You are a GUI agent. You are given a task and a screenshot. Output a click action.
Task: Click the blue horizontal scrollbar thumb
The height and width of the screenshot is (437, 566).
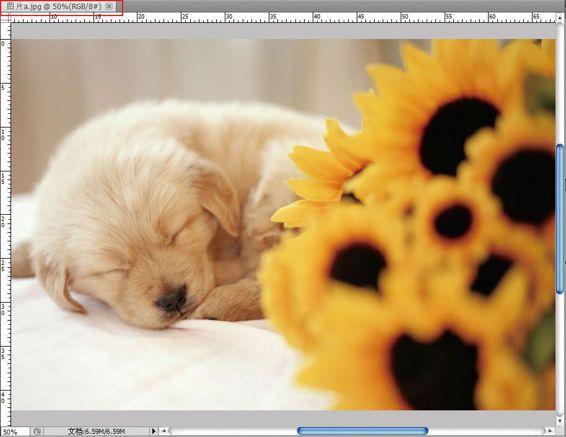[362, 431]
